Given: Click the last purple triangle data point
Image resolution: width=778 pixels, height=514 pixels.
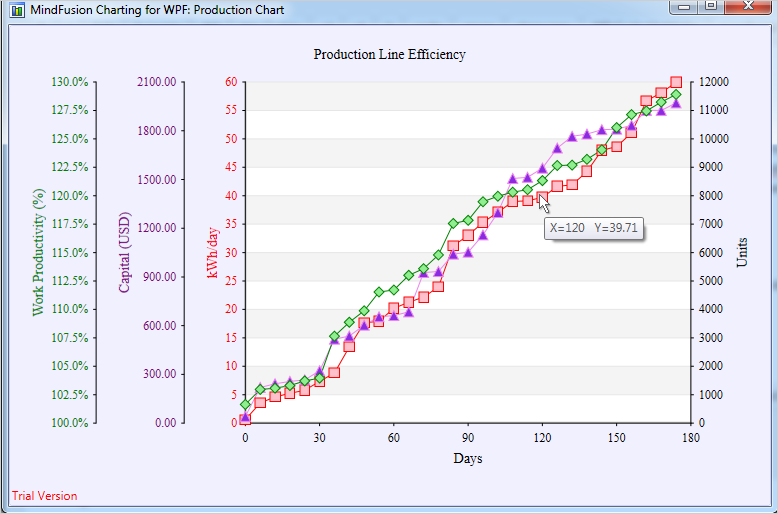Looking at the screenshot, I should (676, 104).
